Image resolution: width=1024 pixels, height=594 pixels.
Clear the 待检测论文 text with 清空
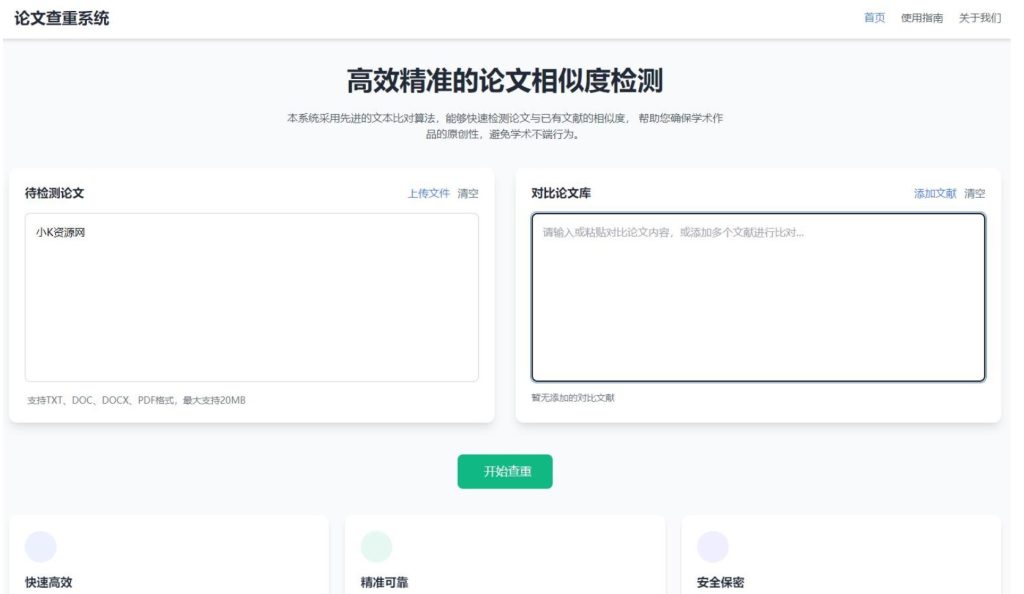468,194
